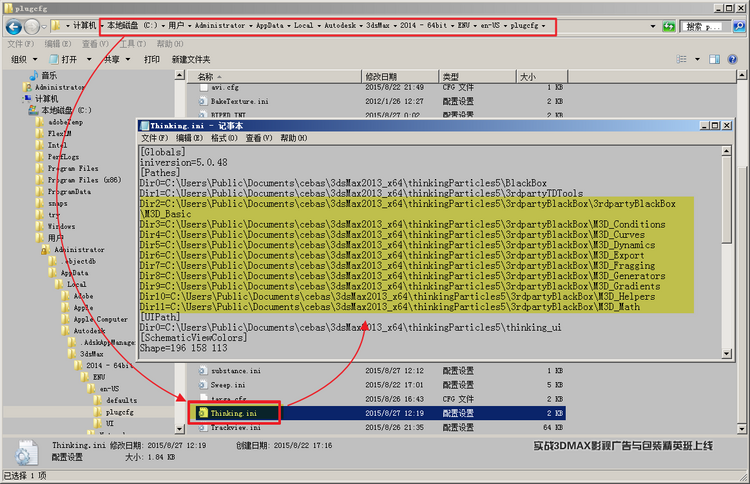This screenshot has width=750, height=484.
Task: Open the address bar history dropdown
Action: [653, 26]
